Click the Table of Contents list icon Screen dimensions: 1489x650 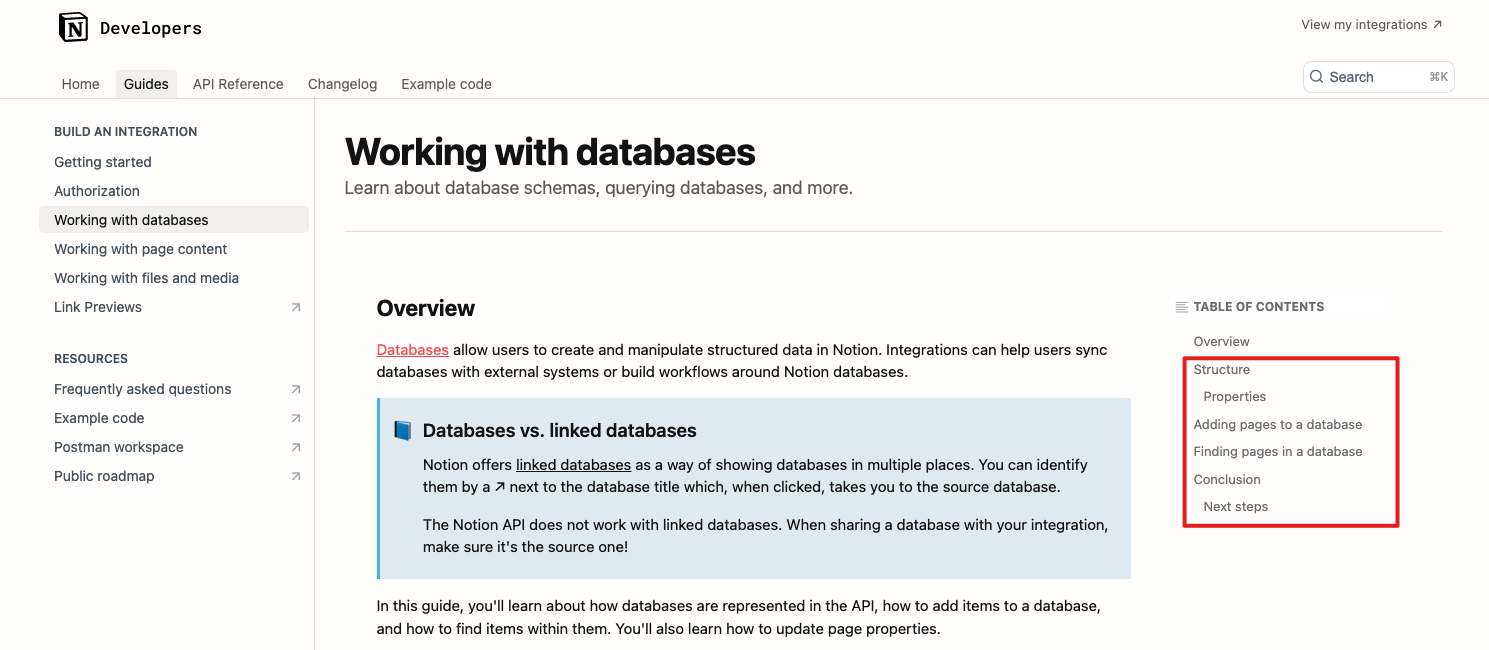pos(1182,307)
